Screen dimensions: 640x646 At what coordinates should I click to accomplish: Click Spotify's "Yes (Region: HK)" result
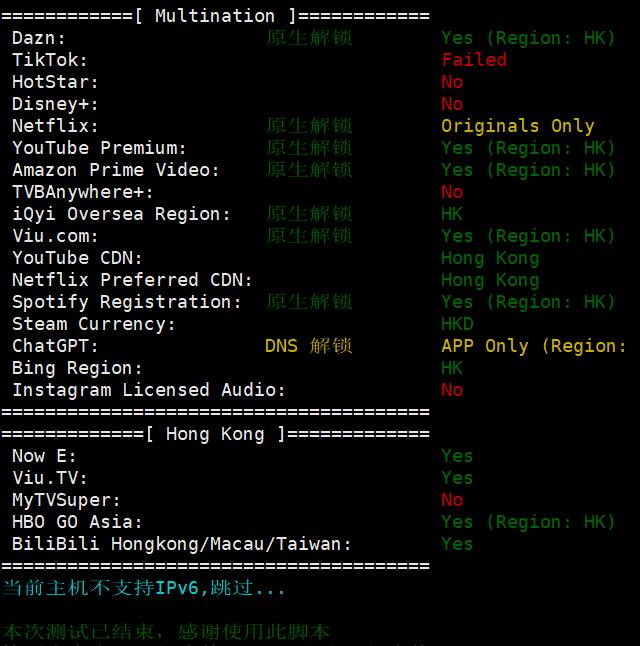[528, 302]
